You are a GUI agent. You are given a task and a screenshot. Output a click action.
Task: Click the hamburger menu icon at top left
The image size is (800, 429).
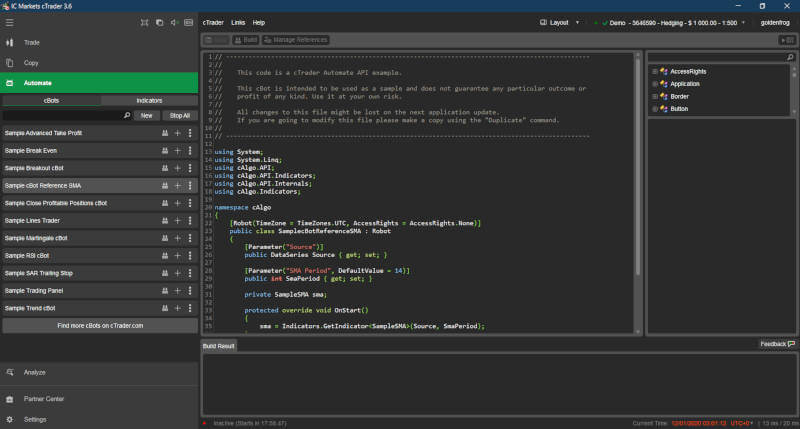10,22
